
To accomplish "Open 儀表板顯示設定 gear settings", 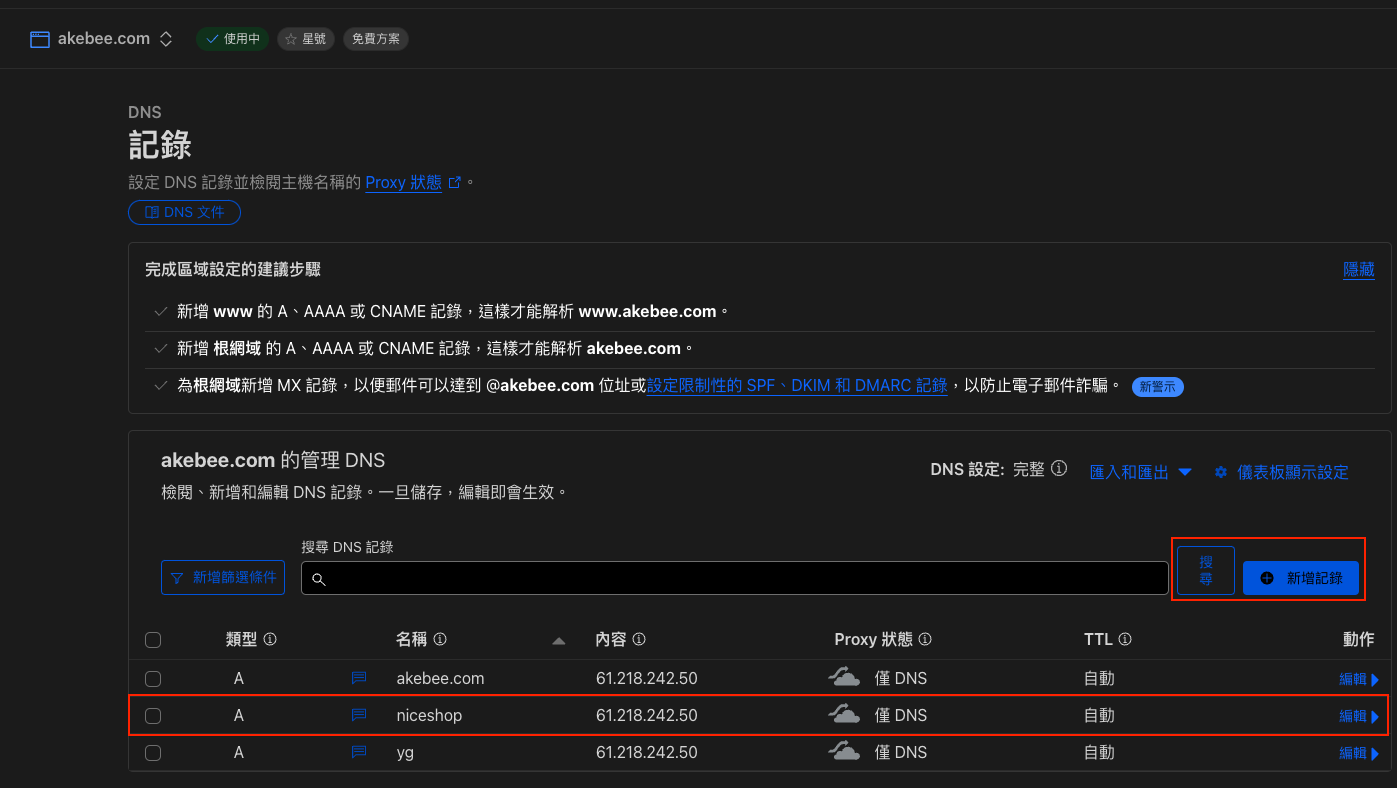I will tap(1281, 472).
